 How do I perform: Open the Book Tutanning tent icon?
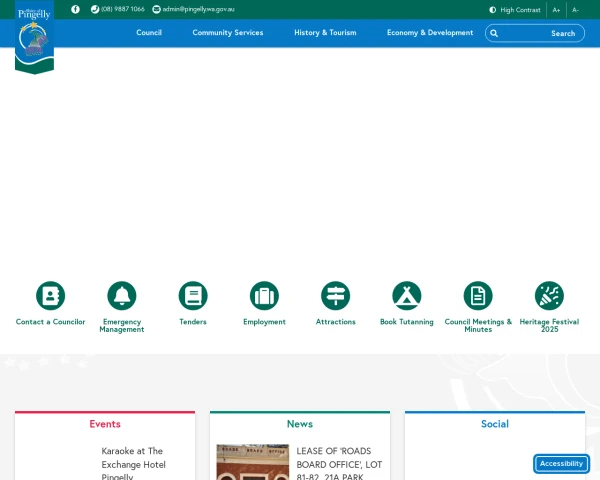click(x=407, y=296)
